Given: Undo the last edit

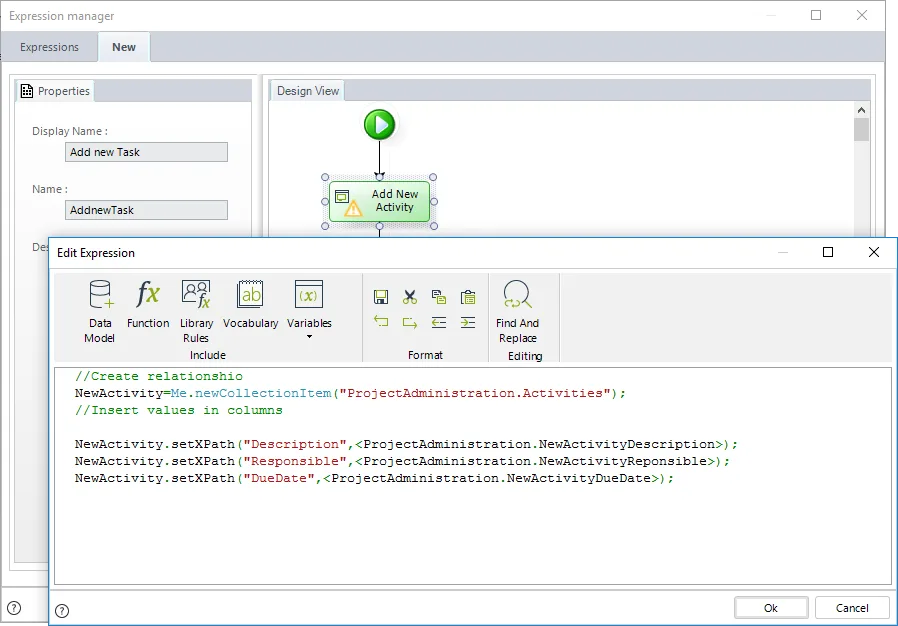Looking at the screenshot, I should pos(381,322).
